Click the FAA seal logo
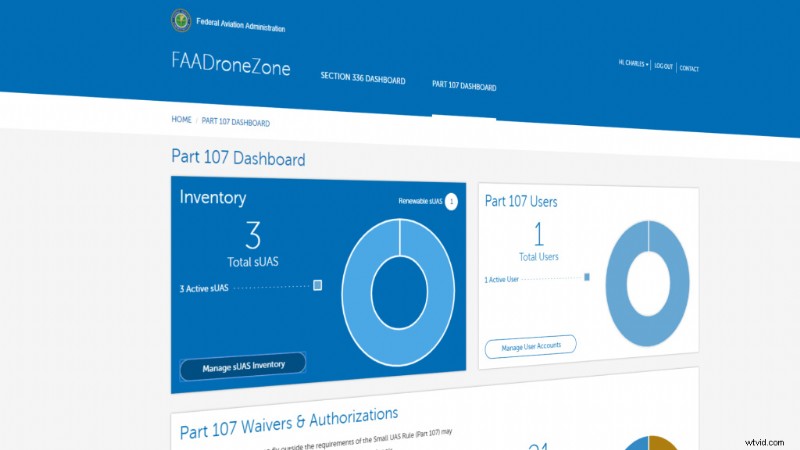 pyautogui.click(x=181, y=20)
